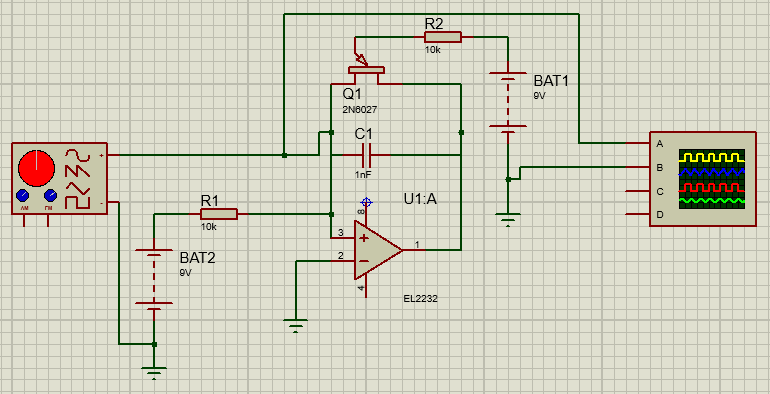The height and width of the screenshot is (394, 770).
Task: Click the U1:A op-amp triangle
Action: [378, 250]
